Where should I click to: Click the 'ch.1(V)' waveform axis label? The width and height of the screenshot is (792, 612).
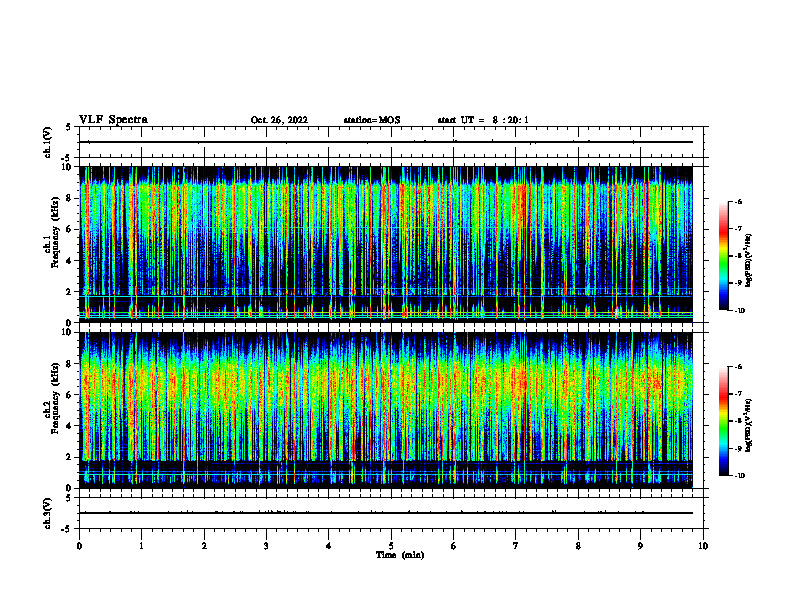point(47,142)
